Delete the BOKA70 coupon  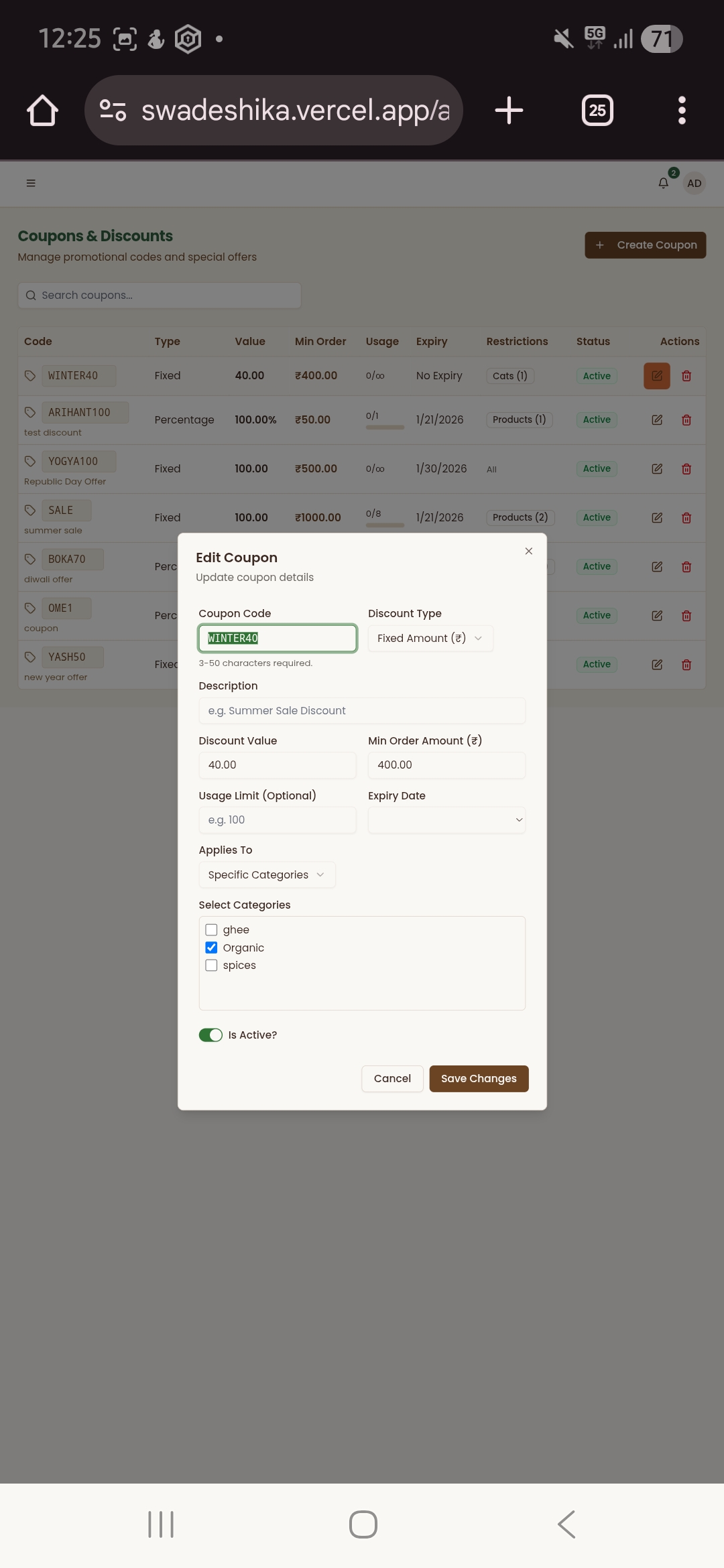tap(686, 567)
